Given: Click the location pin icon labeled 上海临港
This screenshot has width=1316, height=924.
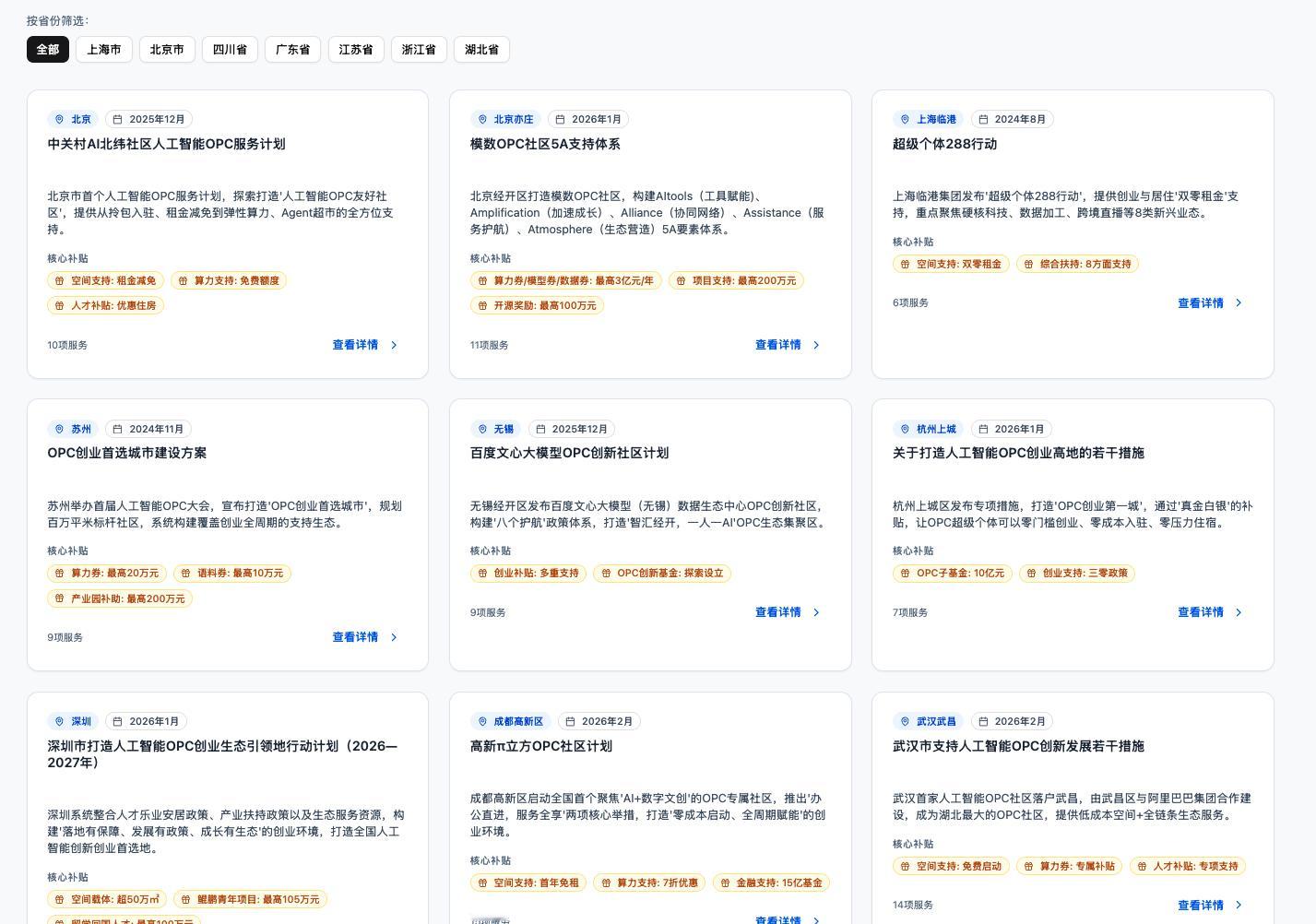Looking at the screenshot, I should [x=905, y=119].
